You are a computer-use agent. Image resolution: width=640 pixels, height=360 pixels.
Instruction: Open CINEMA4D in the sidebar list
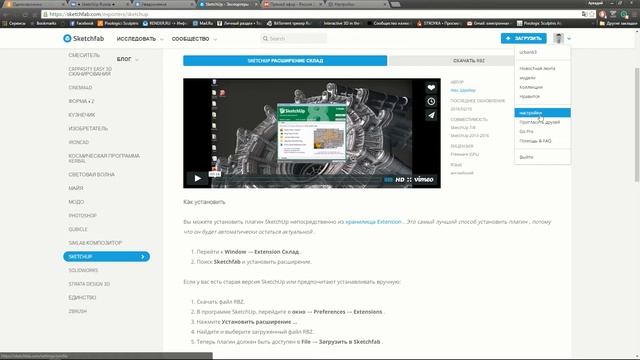click(x=80, y=88)
